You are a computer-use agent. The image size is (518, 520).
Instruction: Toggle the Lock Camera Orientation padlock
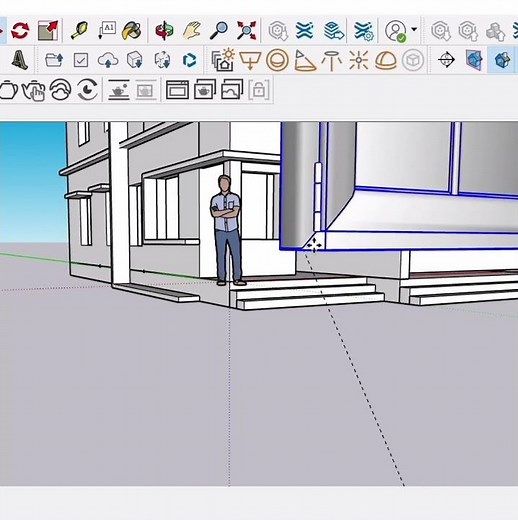tap(259, 89)
